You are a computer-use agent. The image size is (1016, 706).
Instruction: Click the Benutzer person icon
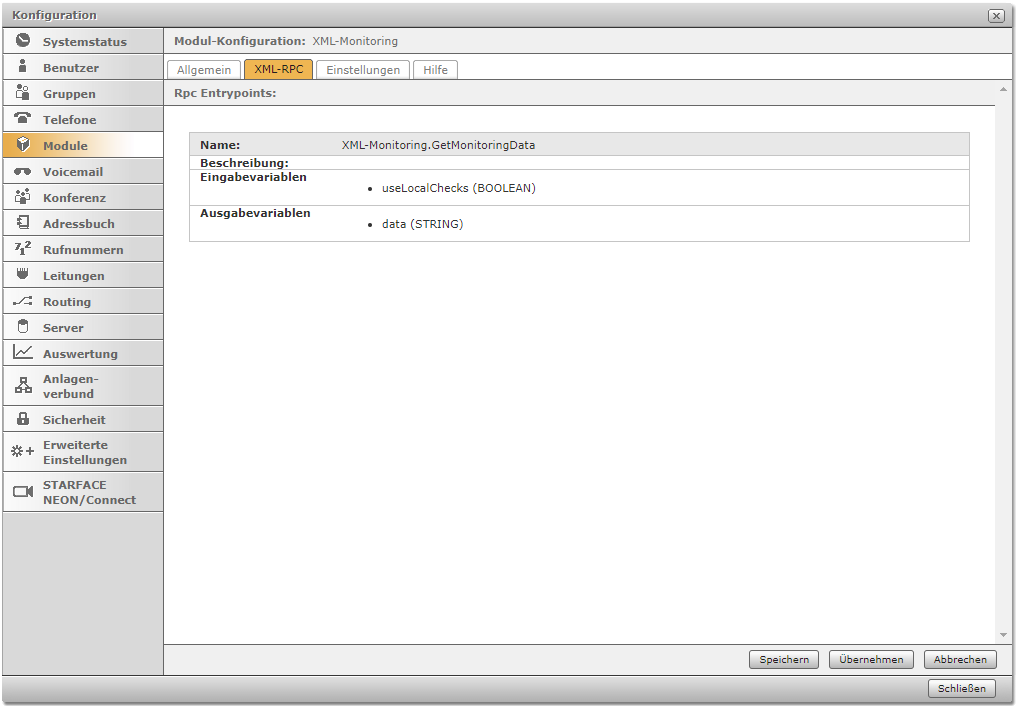[x=23, y=67]
